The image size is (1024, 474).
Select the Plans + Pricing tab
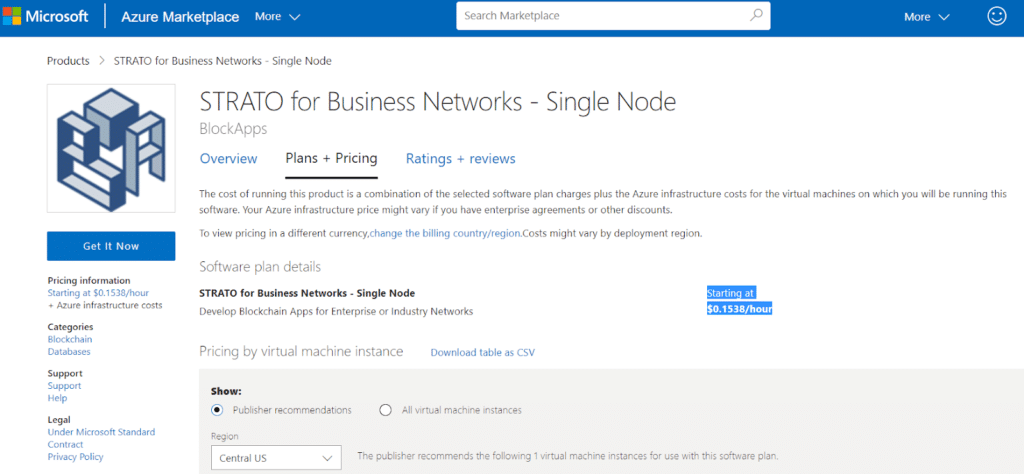click(x=332, y=159)
